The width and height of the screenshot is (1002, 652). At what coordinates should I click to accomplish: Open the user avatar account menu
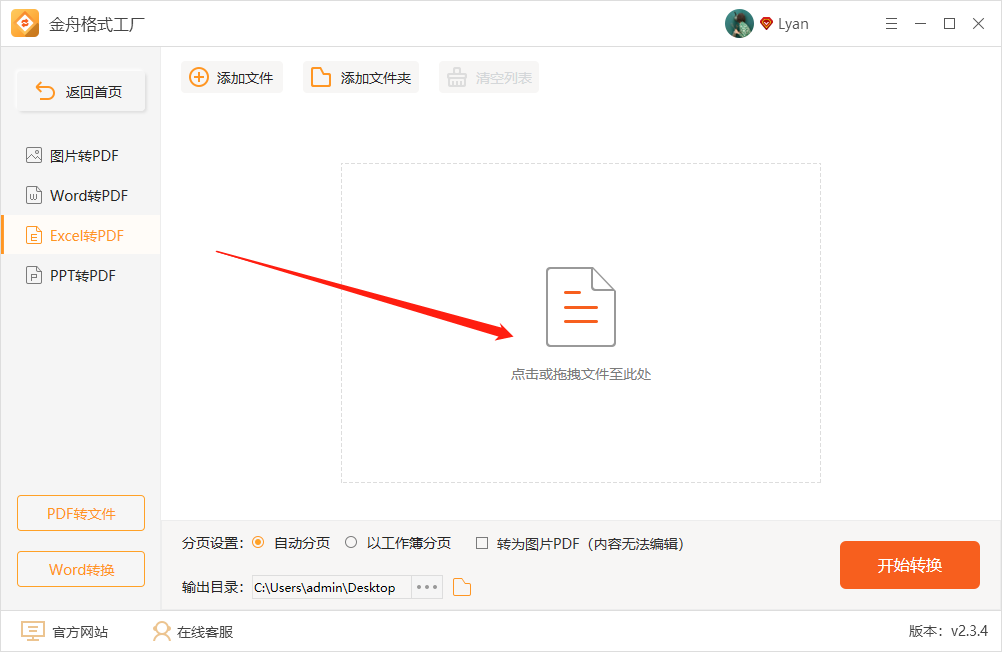click(x=739, y=23)
